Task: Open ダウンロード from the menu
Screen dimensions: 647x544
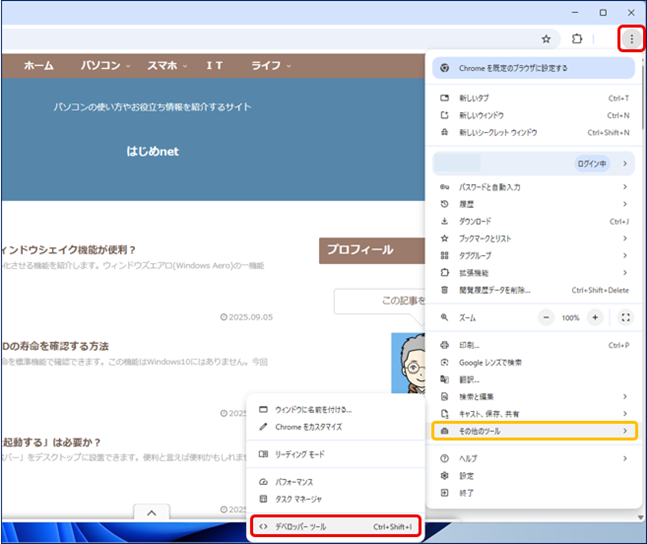Action: [533, 221]
